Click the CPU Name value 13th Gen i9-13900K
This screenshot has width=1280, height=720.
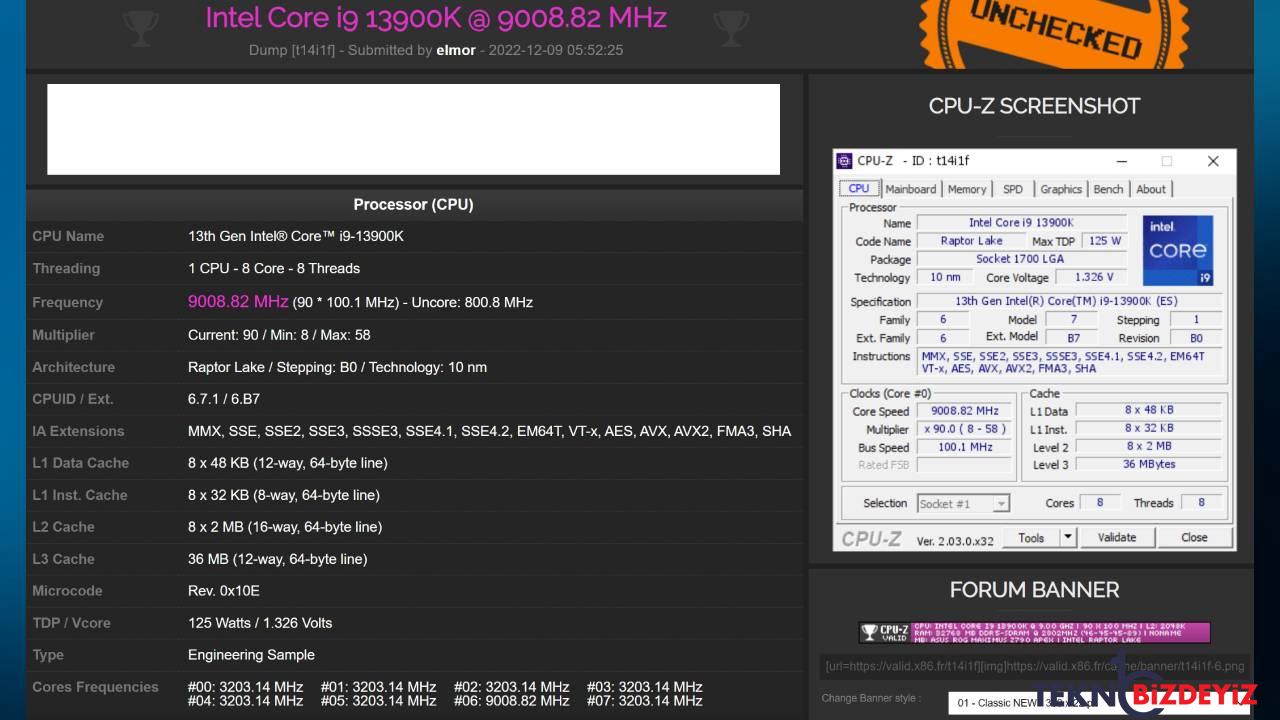click(296, 236)
